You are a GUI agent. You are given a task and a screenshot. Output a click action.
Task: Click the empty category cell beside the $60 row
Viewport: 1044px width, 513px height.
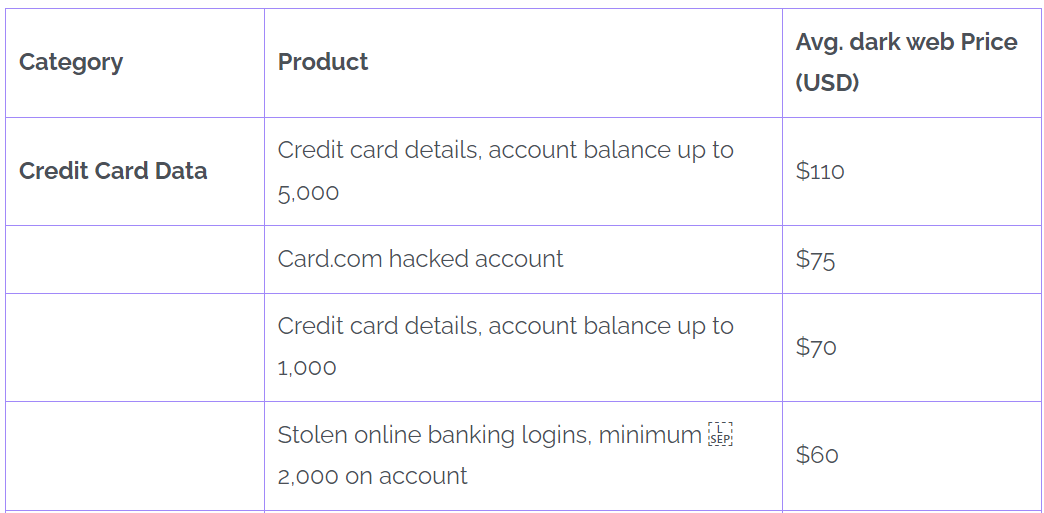(135, 455)
